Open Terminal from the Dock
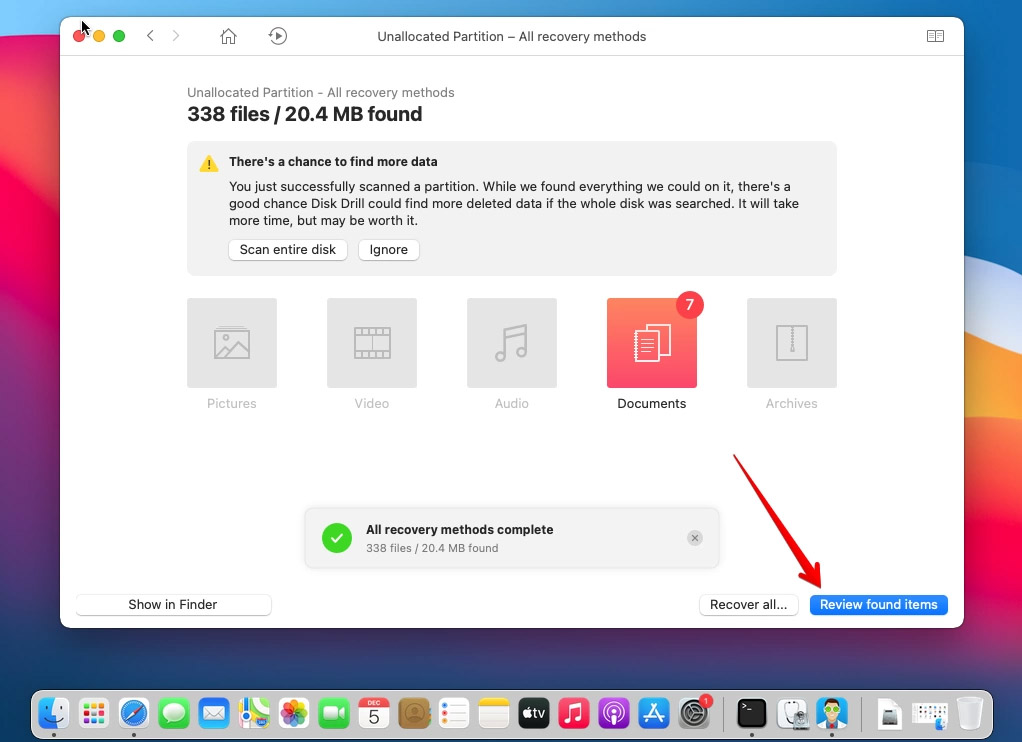This screenshot has width=1022, height=742. pyautogui.click(x=752, y=713)
